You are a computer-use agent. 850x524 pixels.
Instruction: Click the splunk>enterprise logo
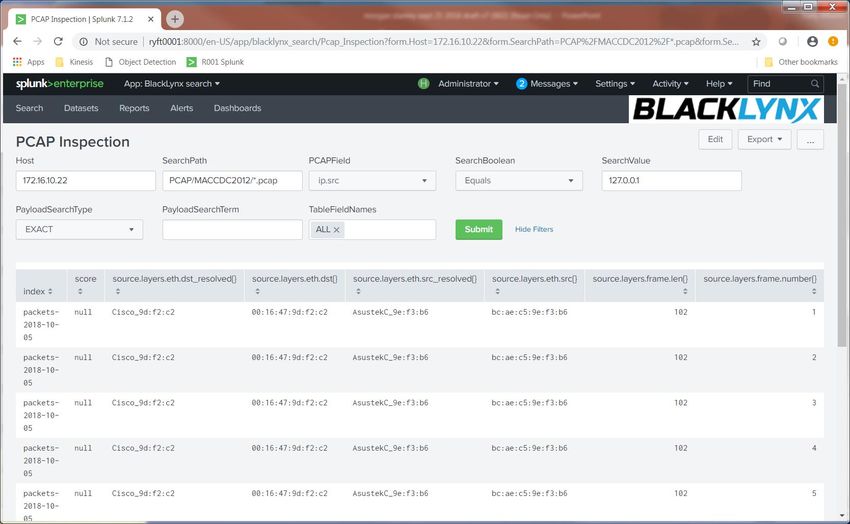[x=60, y=83]
